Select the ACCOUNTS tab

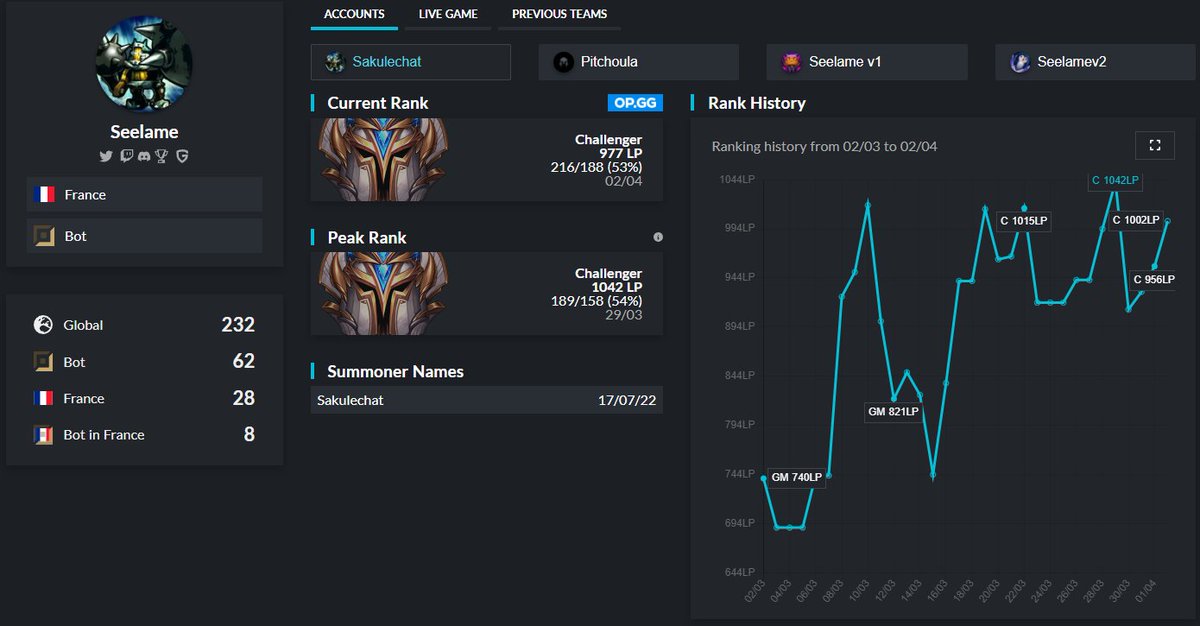(x=353, y=14)
